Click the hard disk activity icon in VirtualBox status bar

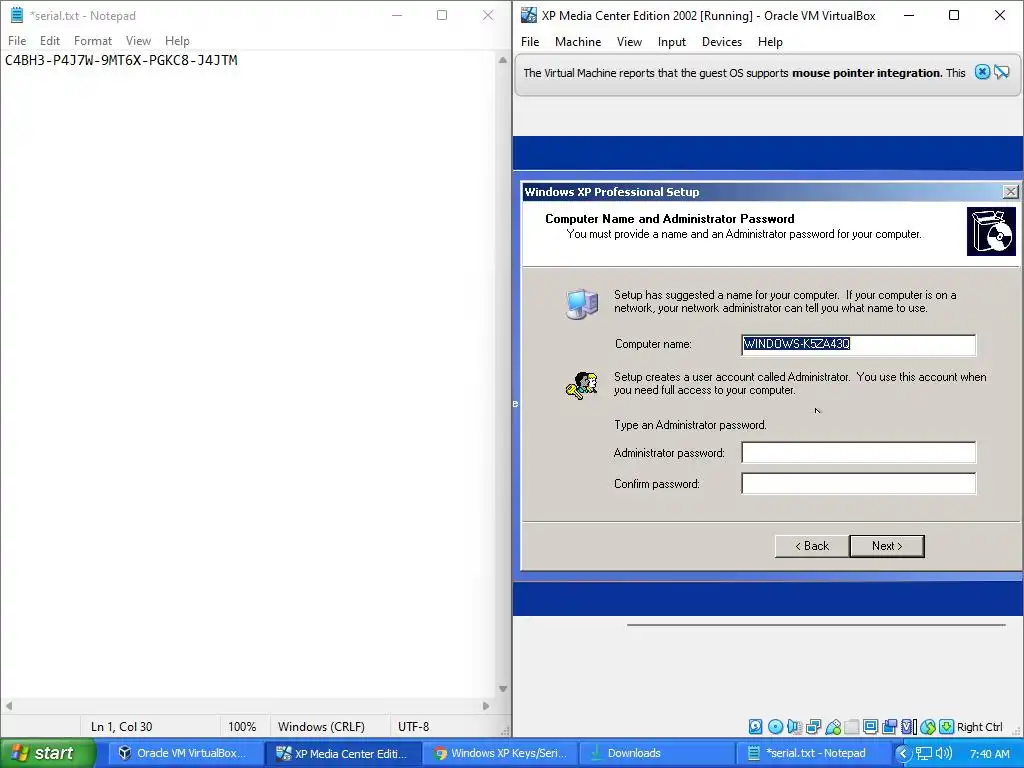pos(756,726)
